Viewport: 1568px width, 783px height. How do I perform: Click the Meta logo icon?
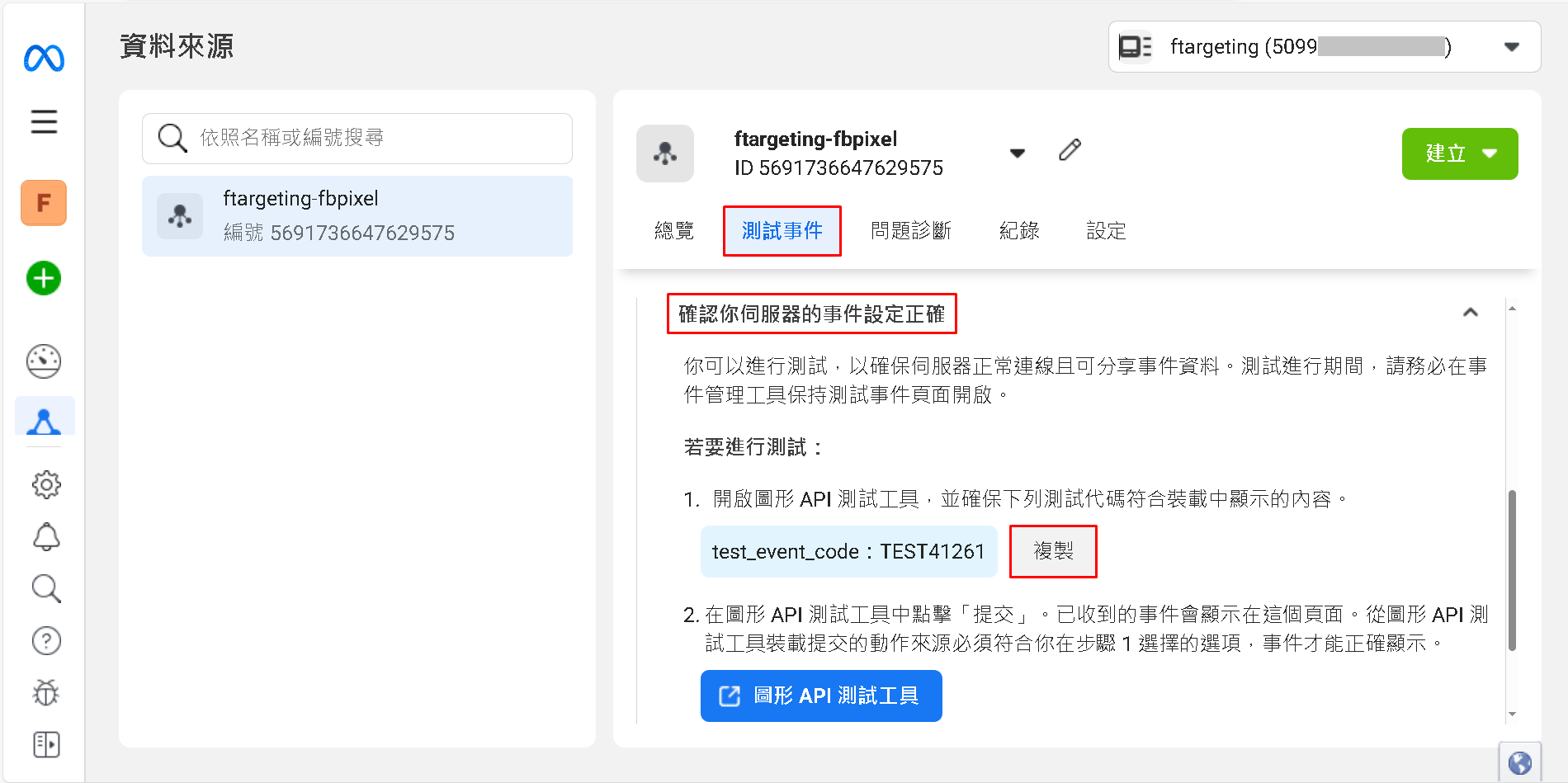click(x=44, y=59)
